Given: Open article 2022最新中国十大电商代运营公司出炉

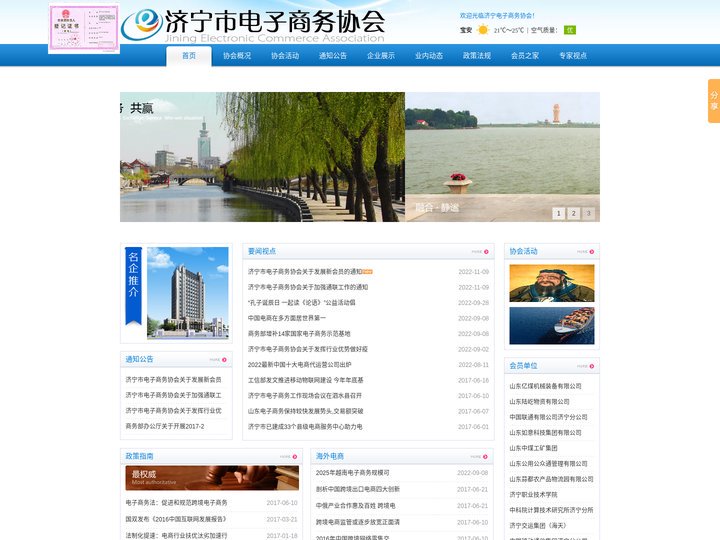Looking at the screenshot, I should pos(299,365).
